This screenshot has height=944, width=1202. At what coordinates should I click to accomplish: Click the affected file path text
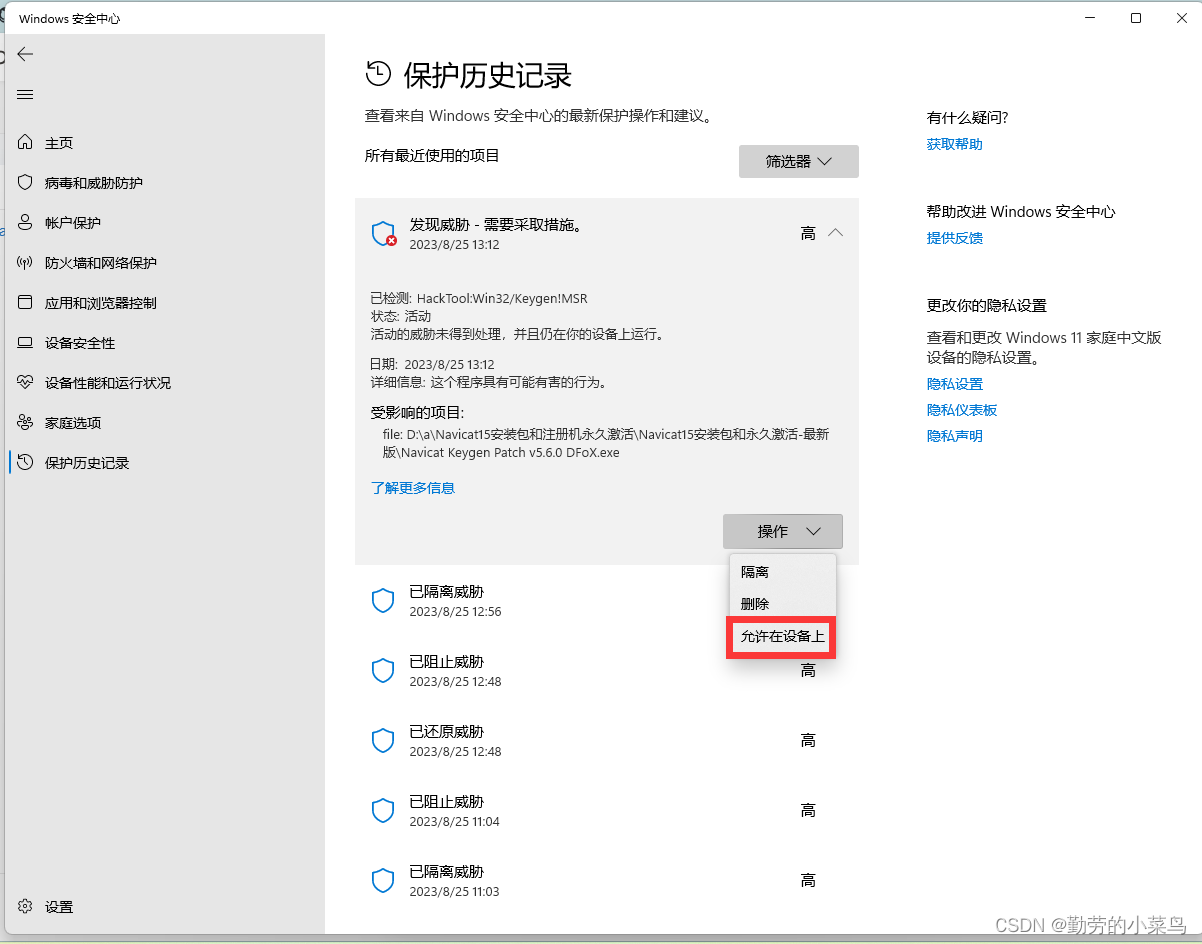tap(605, 444)
